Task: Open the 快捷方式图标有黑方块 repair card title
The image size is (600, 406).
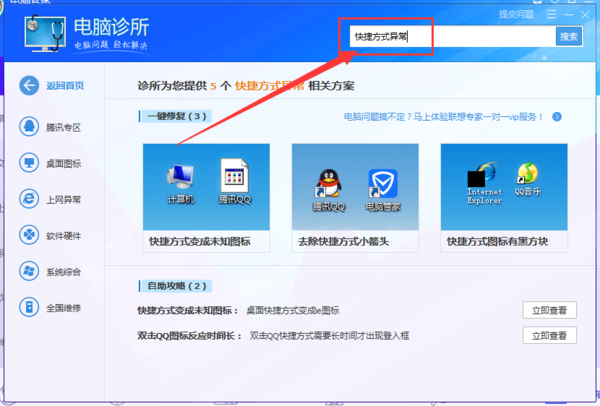Action: coord(497,241)
